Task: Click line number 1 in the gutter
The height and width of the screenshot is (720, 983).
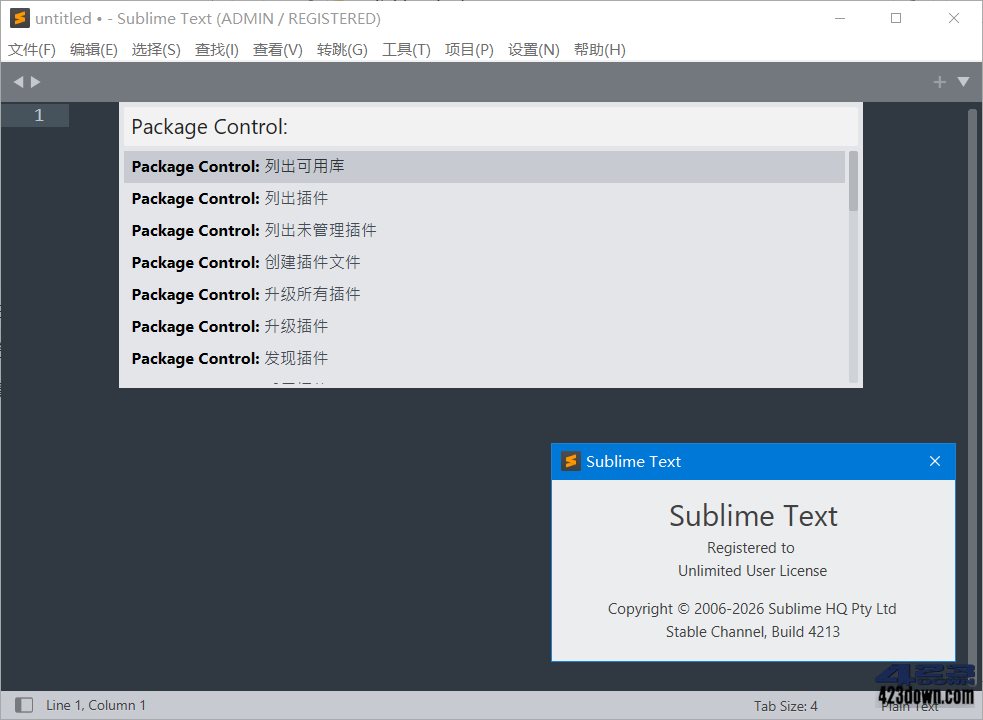Action: [x=39, y=115]
